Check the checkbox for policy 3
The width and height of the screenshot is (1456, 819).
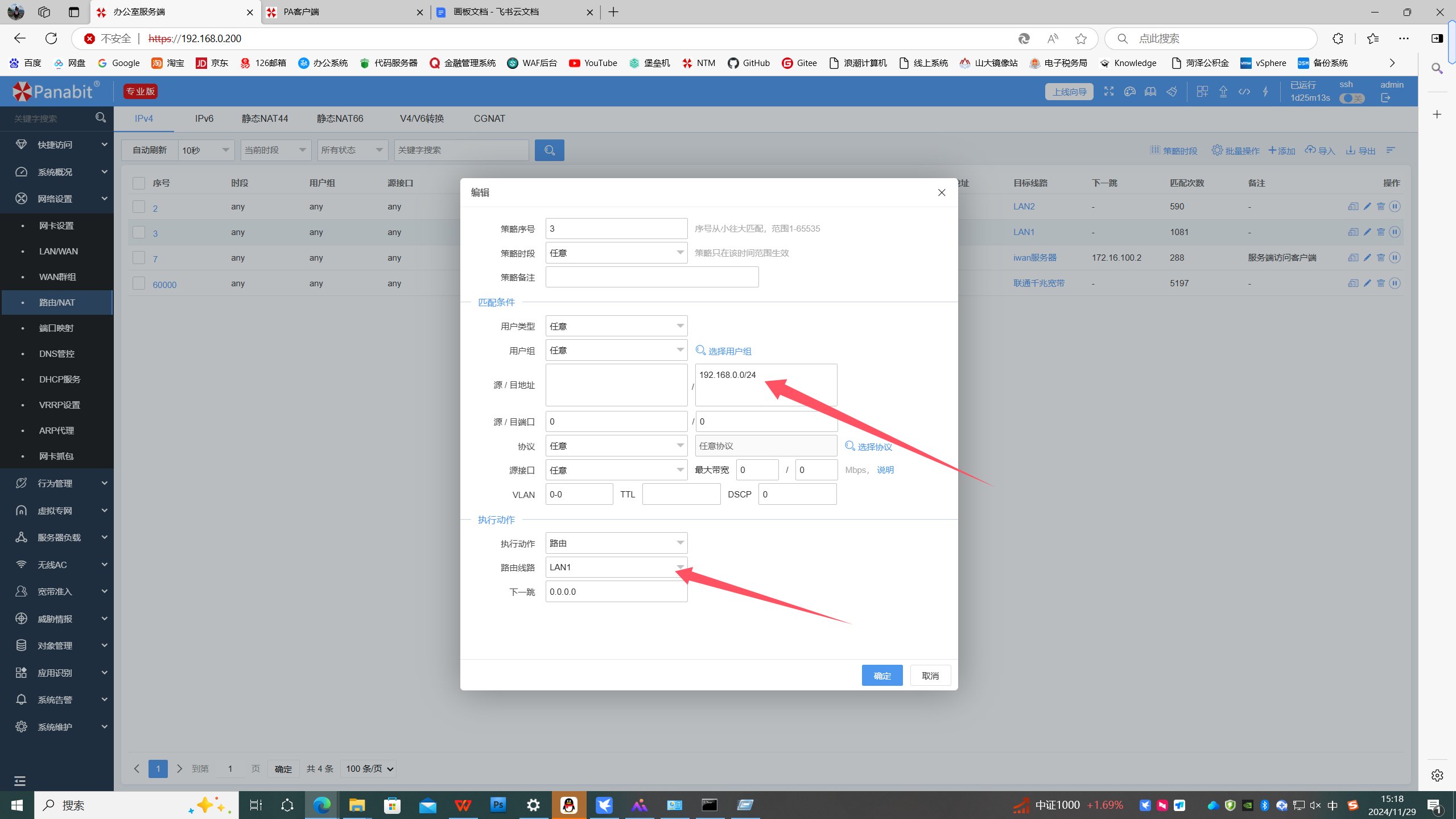(x=138, y=232)
